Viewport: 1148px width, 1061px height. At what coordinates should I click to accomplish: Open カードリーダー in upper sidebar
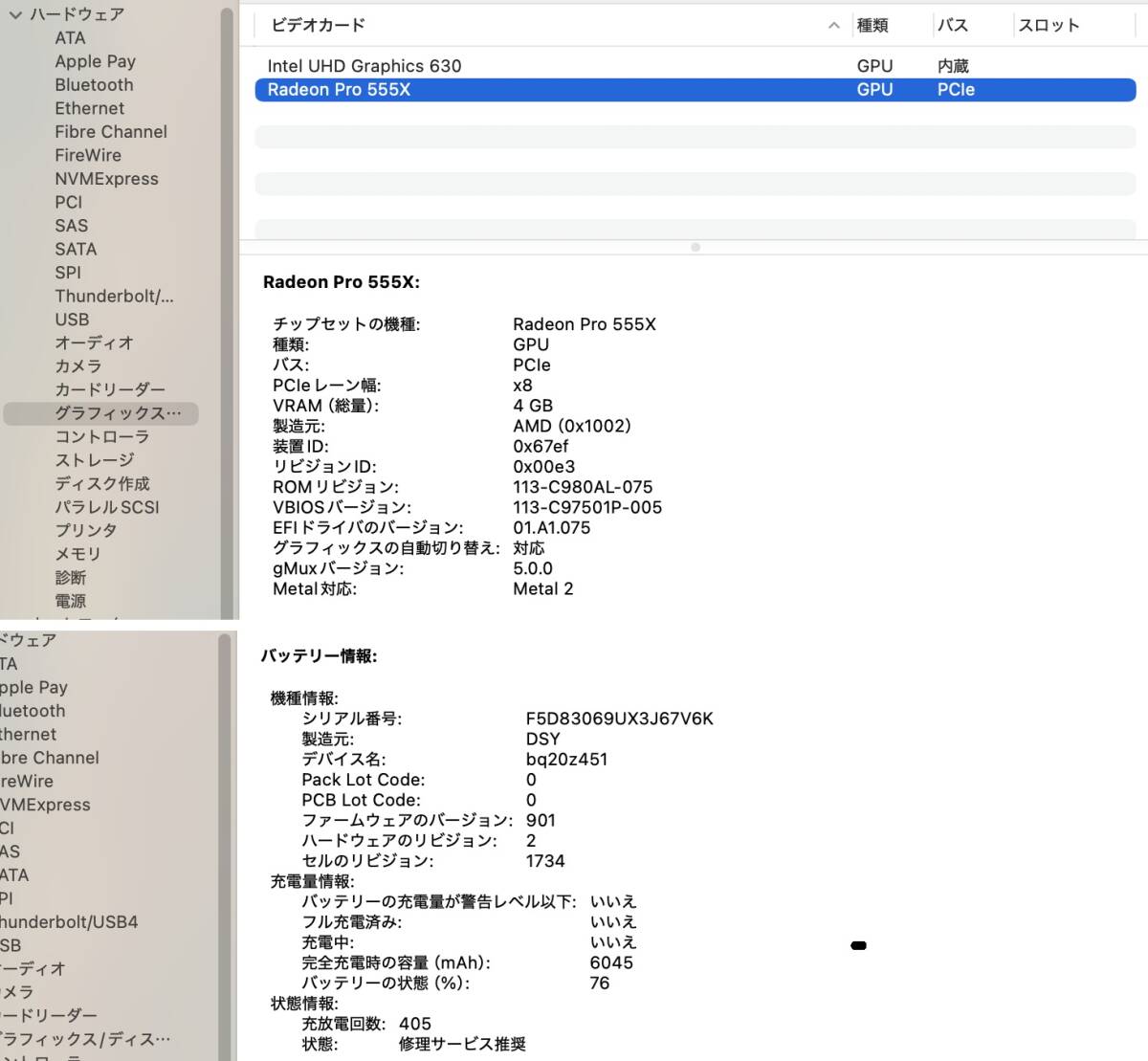point(110,389)
